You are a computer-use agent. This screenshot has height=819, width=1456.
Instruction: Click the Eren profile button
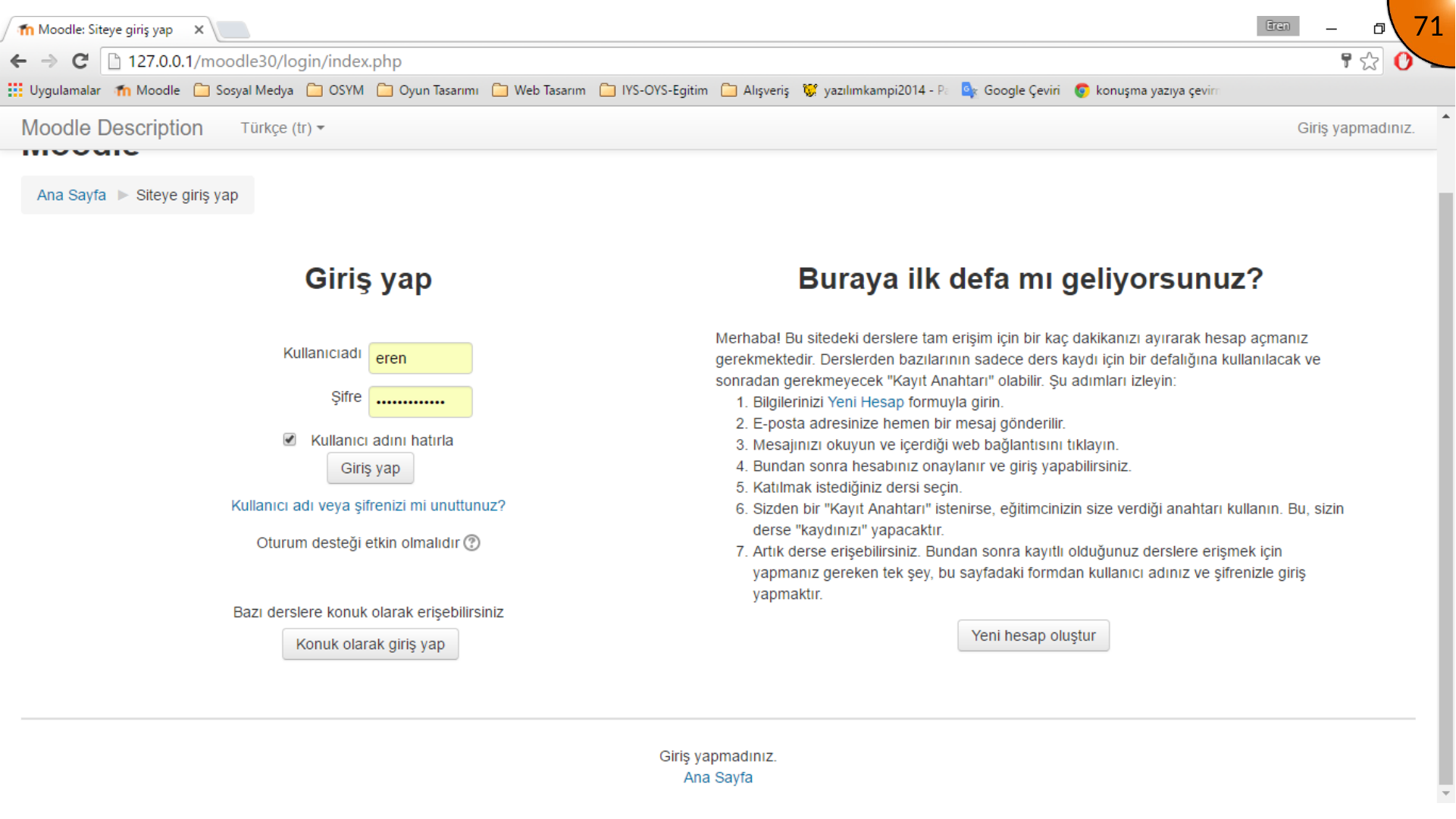[1277, 26]
